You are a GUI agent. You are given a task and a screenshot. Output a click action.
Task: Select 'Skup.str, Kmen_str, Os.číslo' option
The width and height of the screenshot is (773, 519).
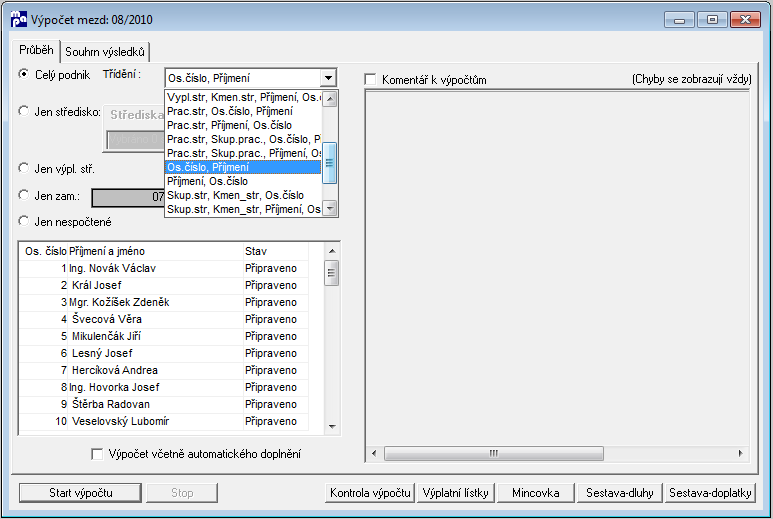(244, 195)
